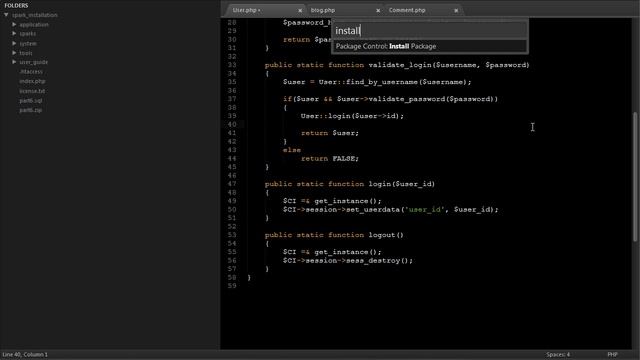Click the validate_login function declaration line
The height and width of the screenshot is (360, 640).
coord(397,65)
